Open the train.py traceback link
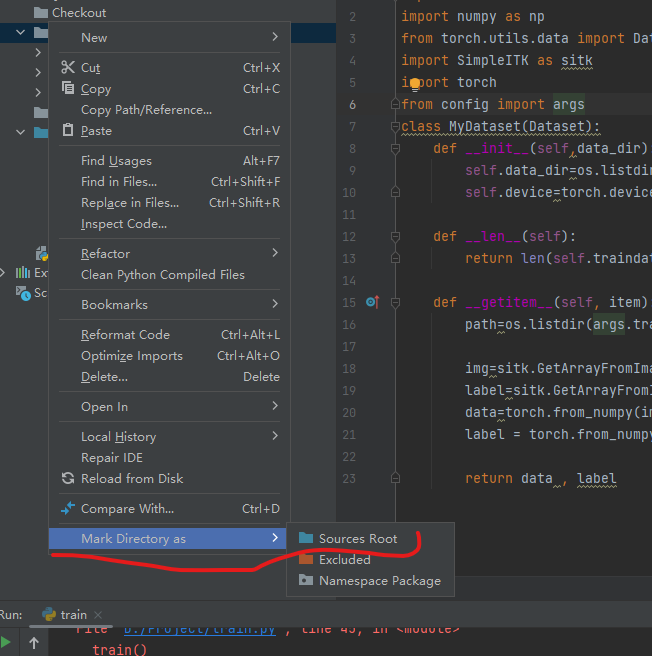This screenshot has width=652, height=656. [x=200, y=630]
